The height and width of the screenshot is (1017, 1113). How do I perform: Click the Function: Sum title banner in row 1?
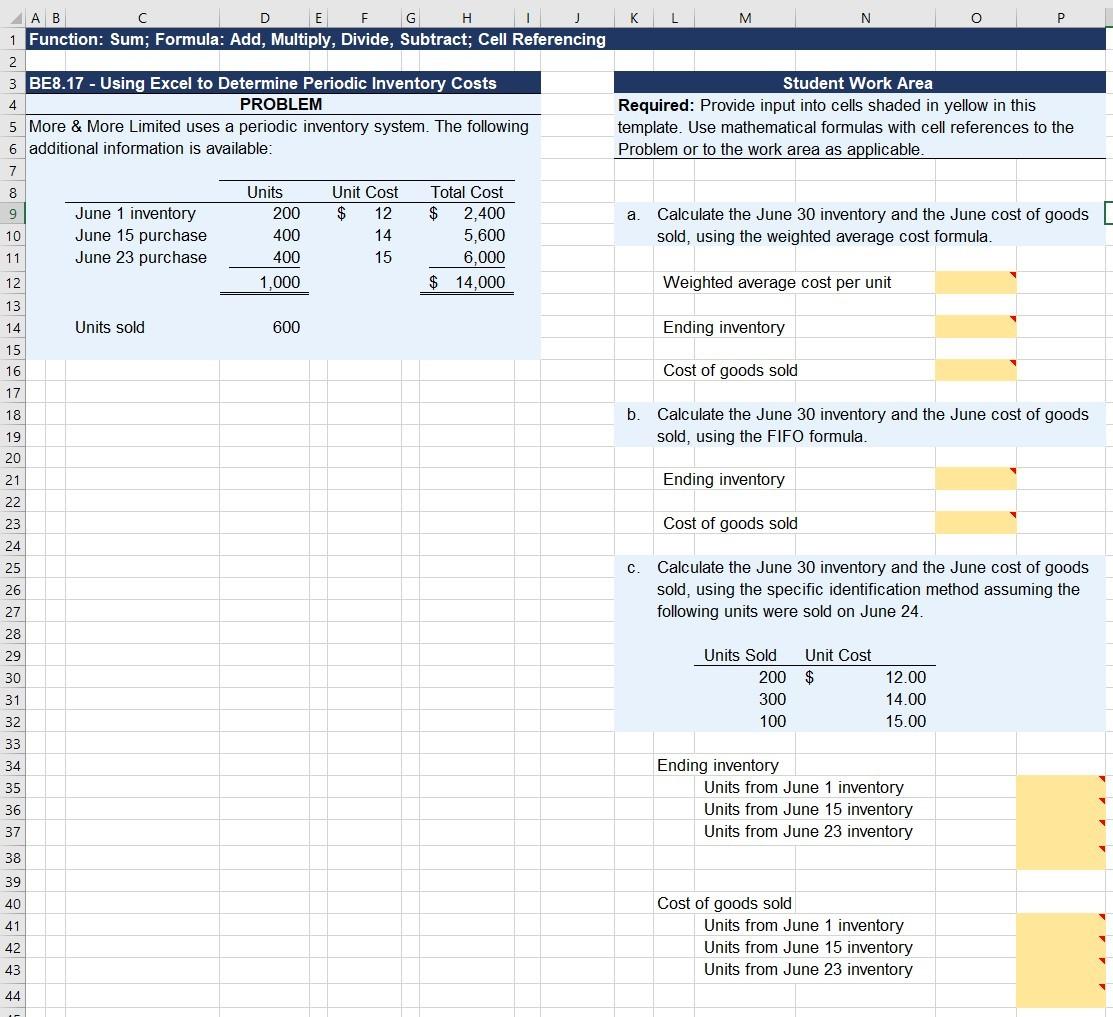[x=566, y=39]
